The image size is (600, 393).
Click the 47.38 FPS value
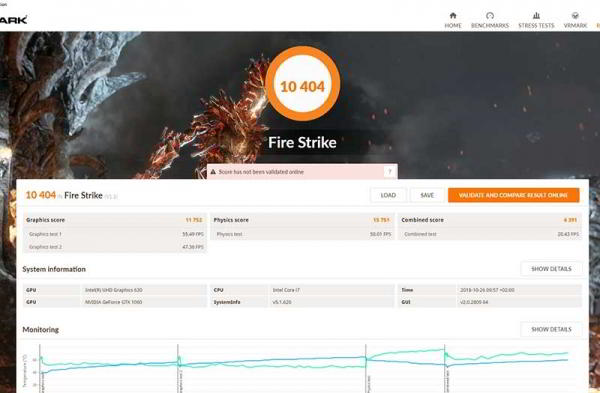(193, 247)
